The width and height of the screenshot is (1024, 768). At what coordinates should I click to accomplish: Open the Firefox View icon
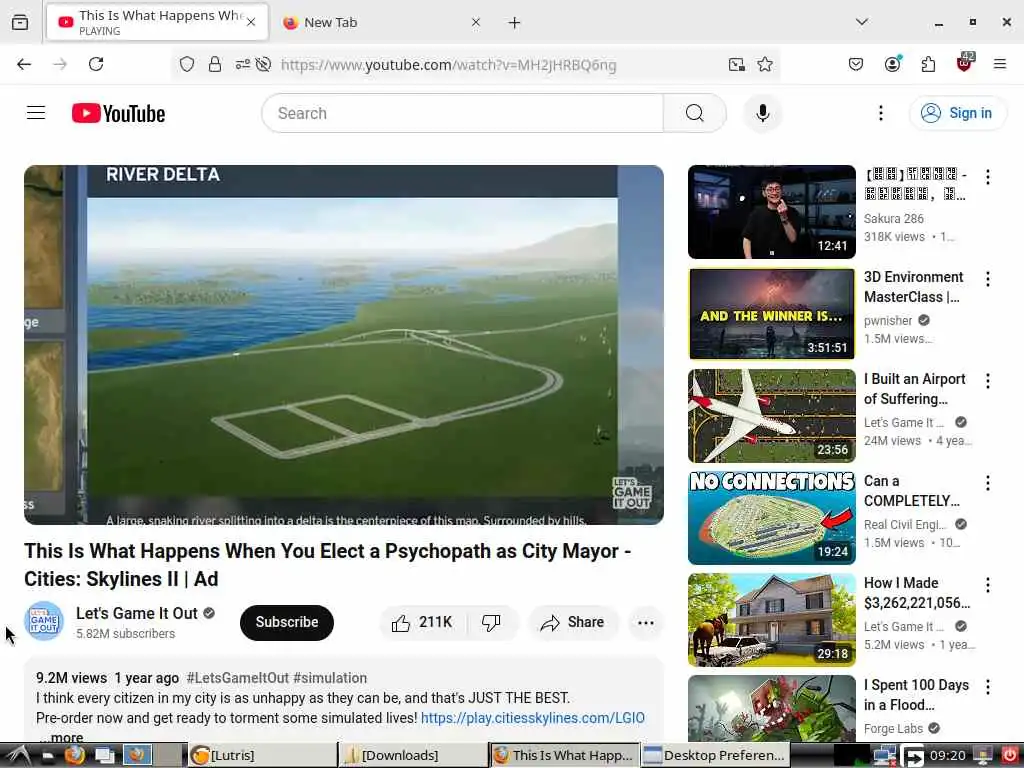click(x=20, y=22)
